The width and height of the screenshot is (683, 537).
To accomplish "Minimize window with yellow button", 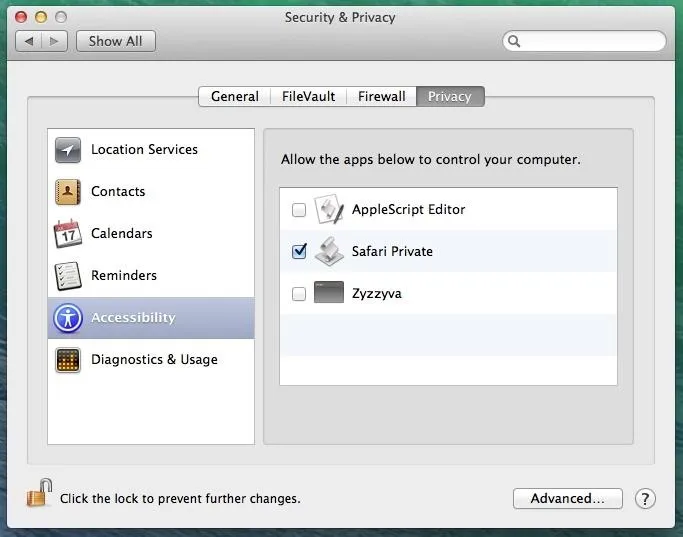I will (x=41, y=17).
